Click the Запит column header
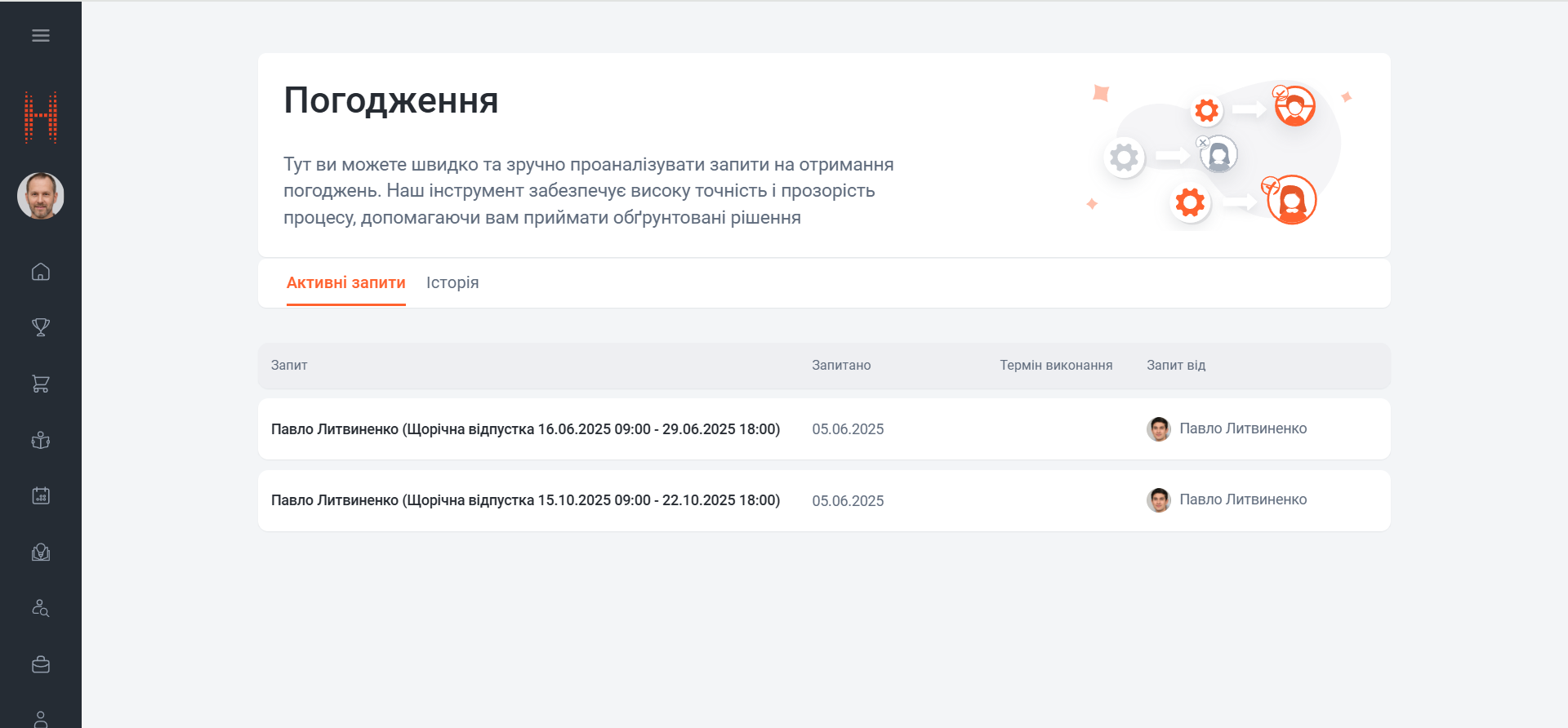Viewport: 1568px width, 728px height. tap(289, 365)
